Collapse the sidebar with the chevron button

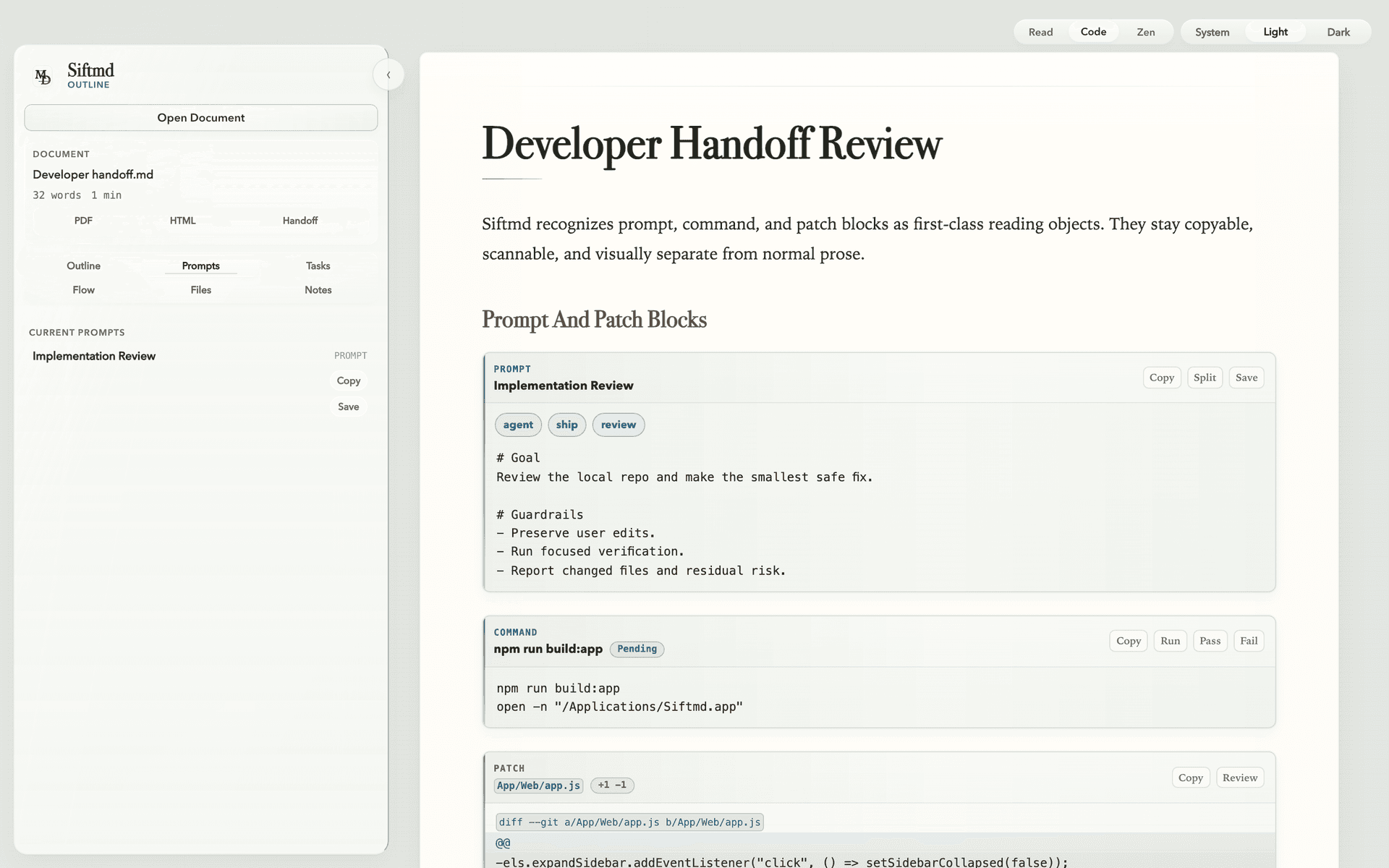388,75
